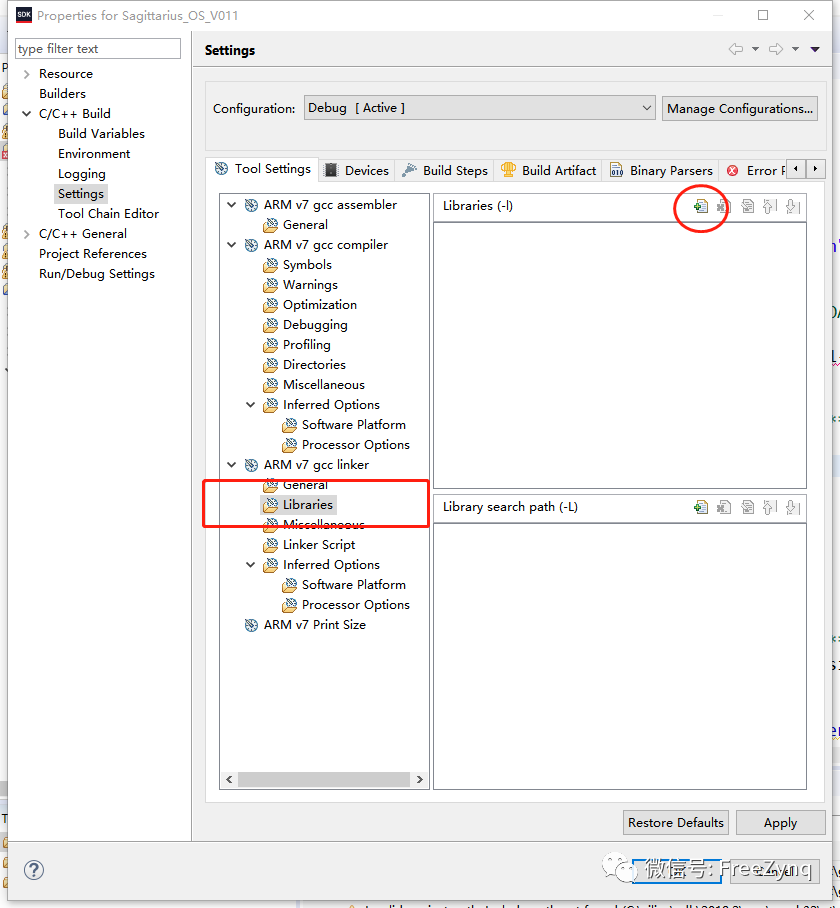Click Move Up icon in Library search path toolbar
Viewport: 840px width, 908px height.
(769, 507)
